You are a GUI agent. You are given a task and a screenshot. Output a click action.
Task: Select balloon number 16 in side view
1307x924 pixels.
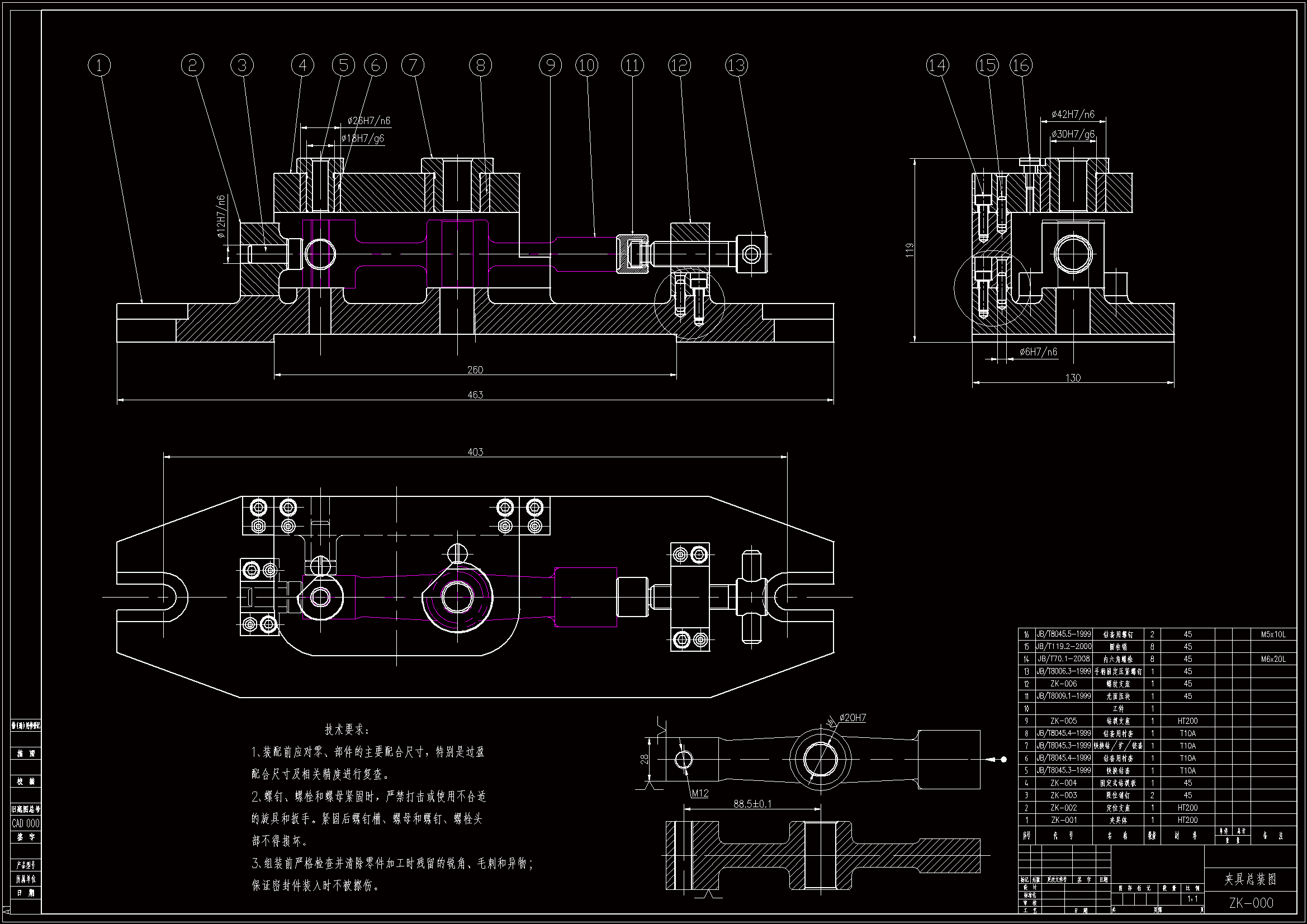point(1021,65)
